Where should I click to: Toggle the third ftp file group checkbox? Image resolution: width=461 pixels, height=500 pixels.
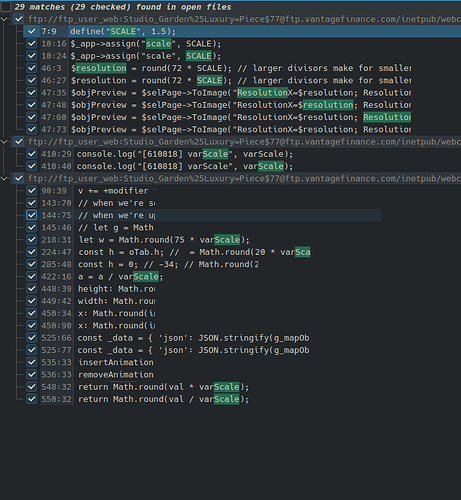(x=19, y=178)
